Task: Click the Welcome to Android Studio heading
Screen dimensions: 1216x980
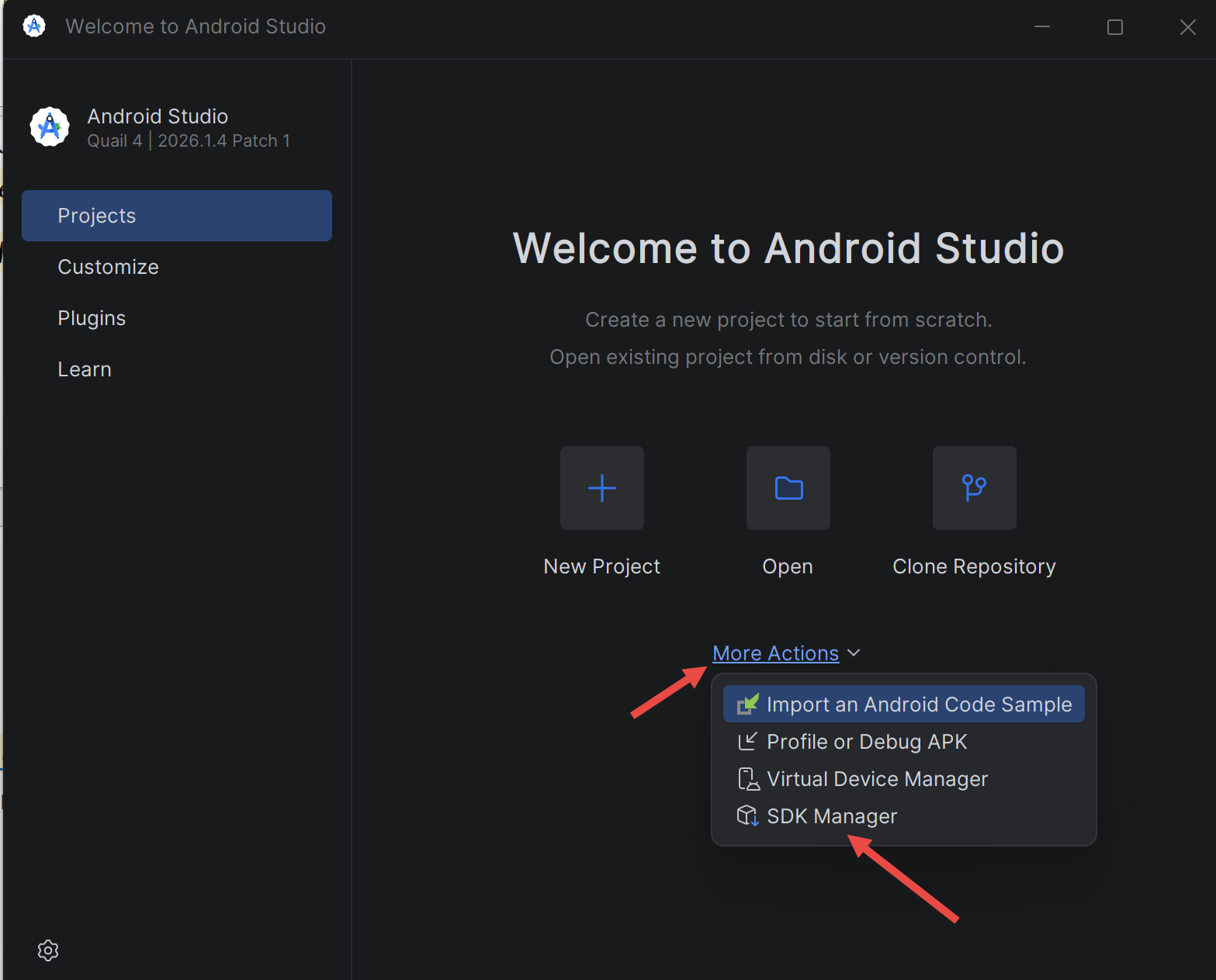Action: (788, 248)
